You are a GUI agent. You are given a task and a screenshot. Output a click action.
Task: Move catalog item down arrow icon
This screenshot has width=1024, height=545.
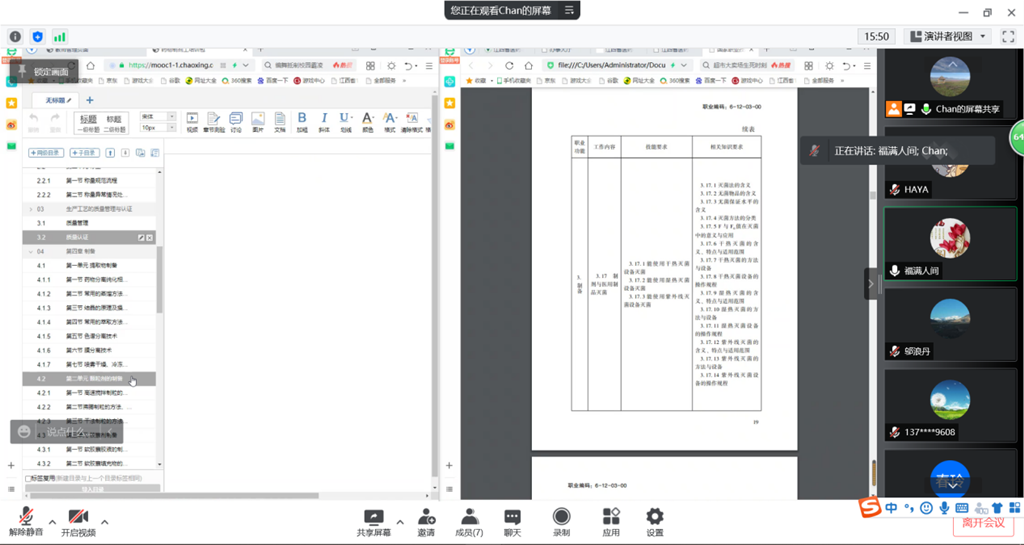[125, 153]
